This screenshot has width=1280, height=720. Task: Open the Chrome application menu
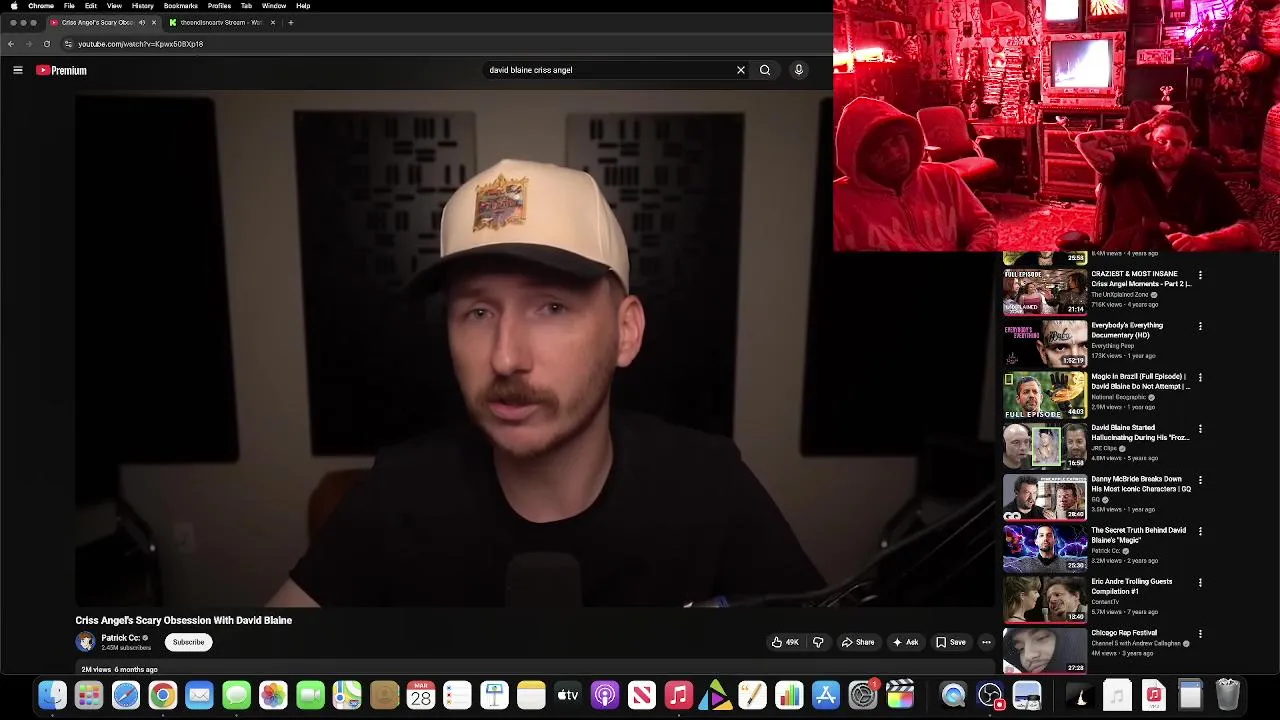click(x=41, y=6)
